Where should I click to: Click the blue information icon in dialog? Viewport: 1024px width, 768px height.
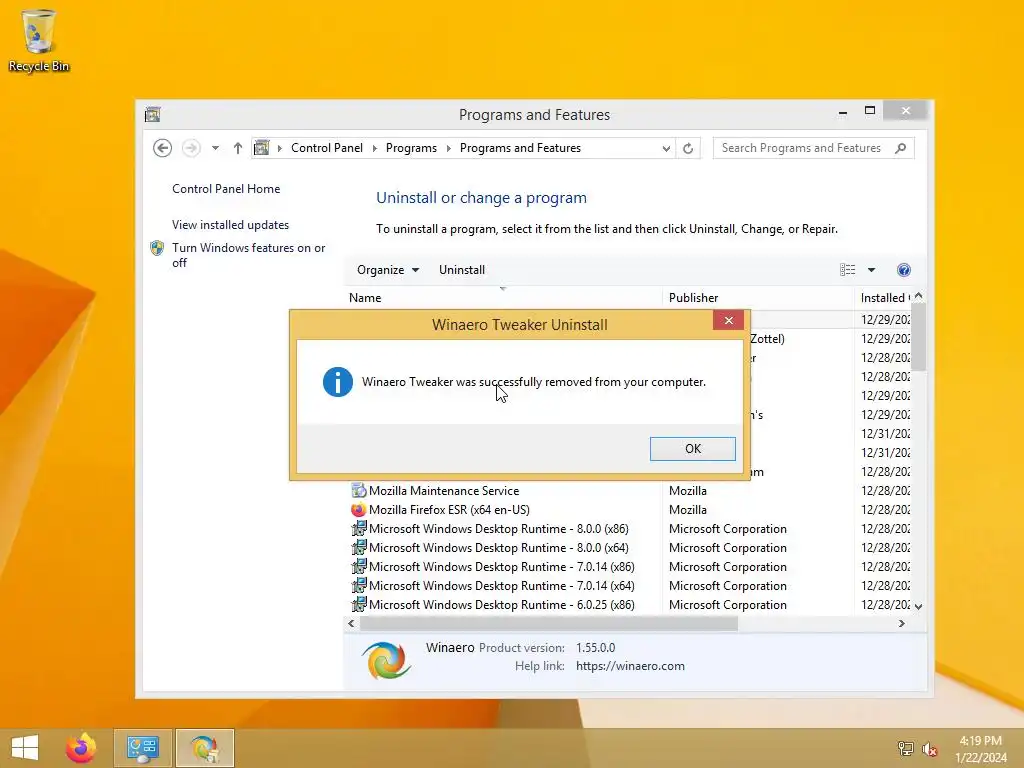pyautogui.click(x=338, y=381)
